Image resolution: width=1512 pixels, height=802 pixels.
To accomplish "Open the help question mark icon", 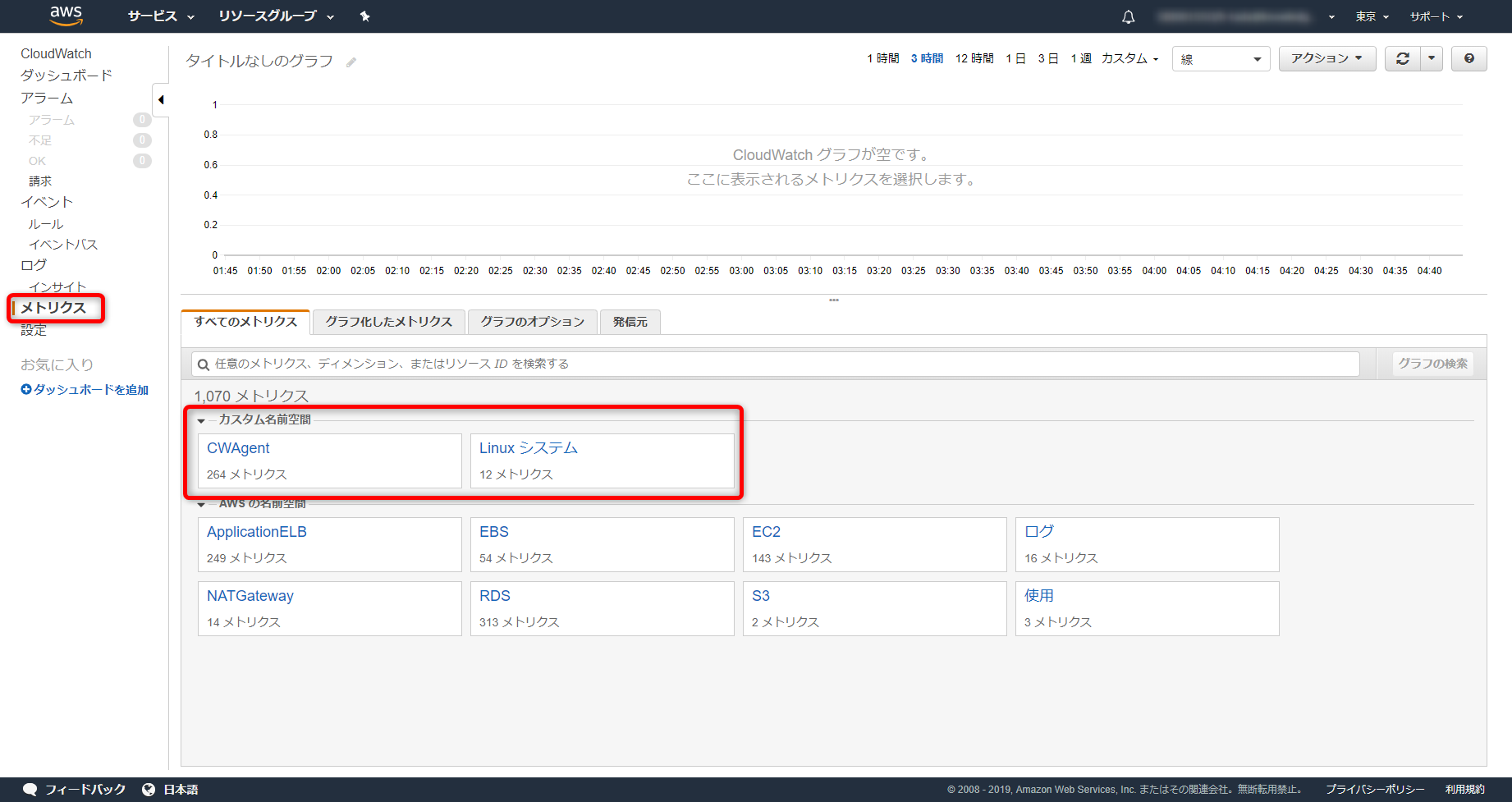I will (1469, 58).
